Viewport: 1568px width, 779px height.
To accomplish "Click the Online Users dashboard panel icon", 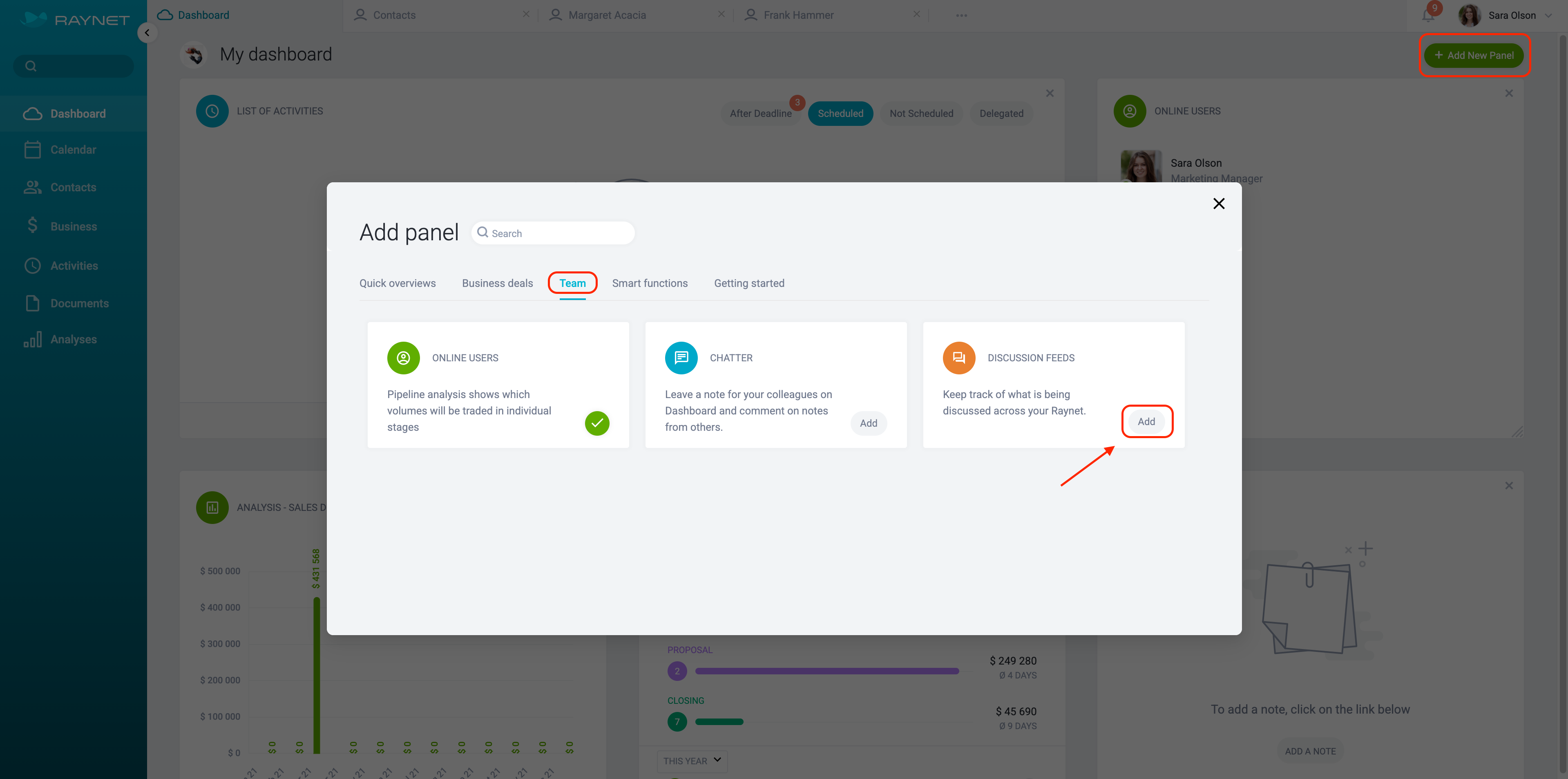I will click(1130, 112).
